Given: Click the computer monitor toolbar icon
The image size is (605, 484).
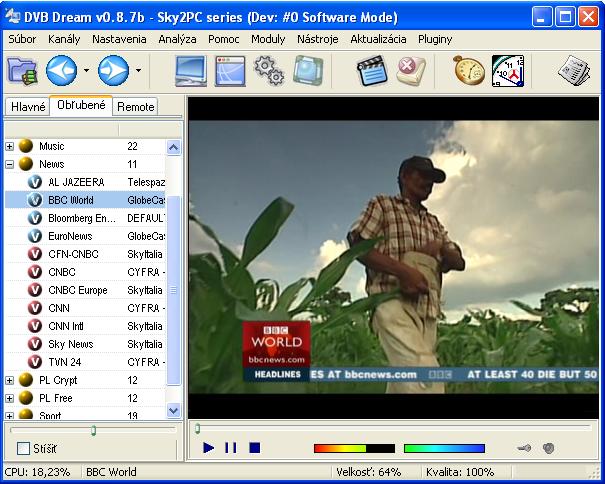Looking at the screenshot, I should (191, 71).
